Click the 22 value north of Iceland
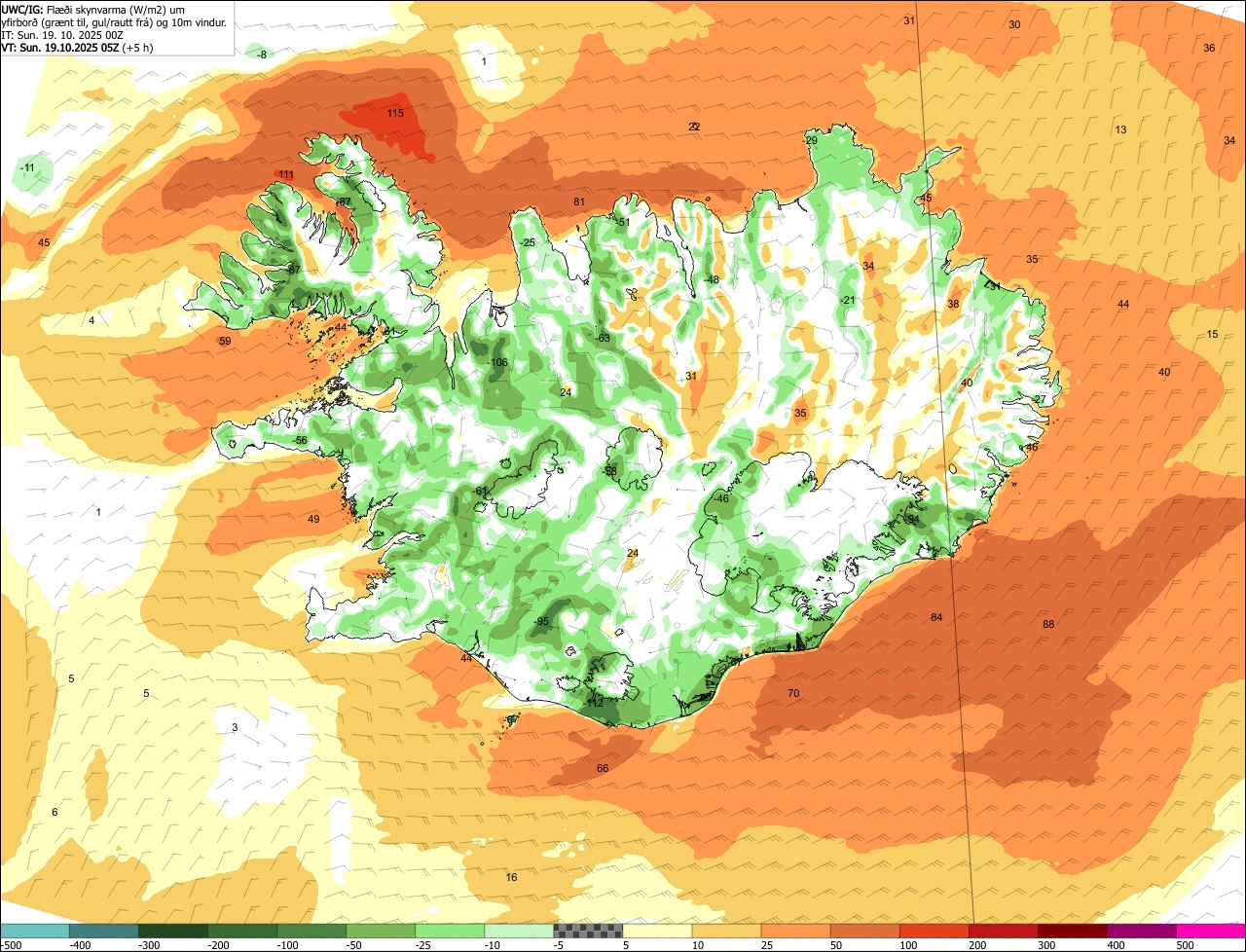Screen dimensions: 1246x952 coord(694,128)
